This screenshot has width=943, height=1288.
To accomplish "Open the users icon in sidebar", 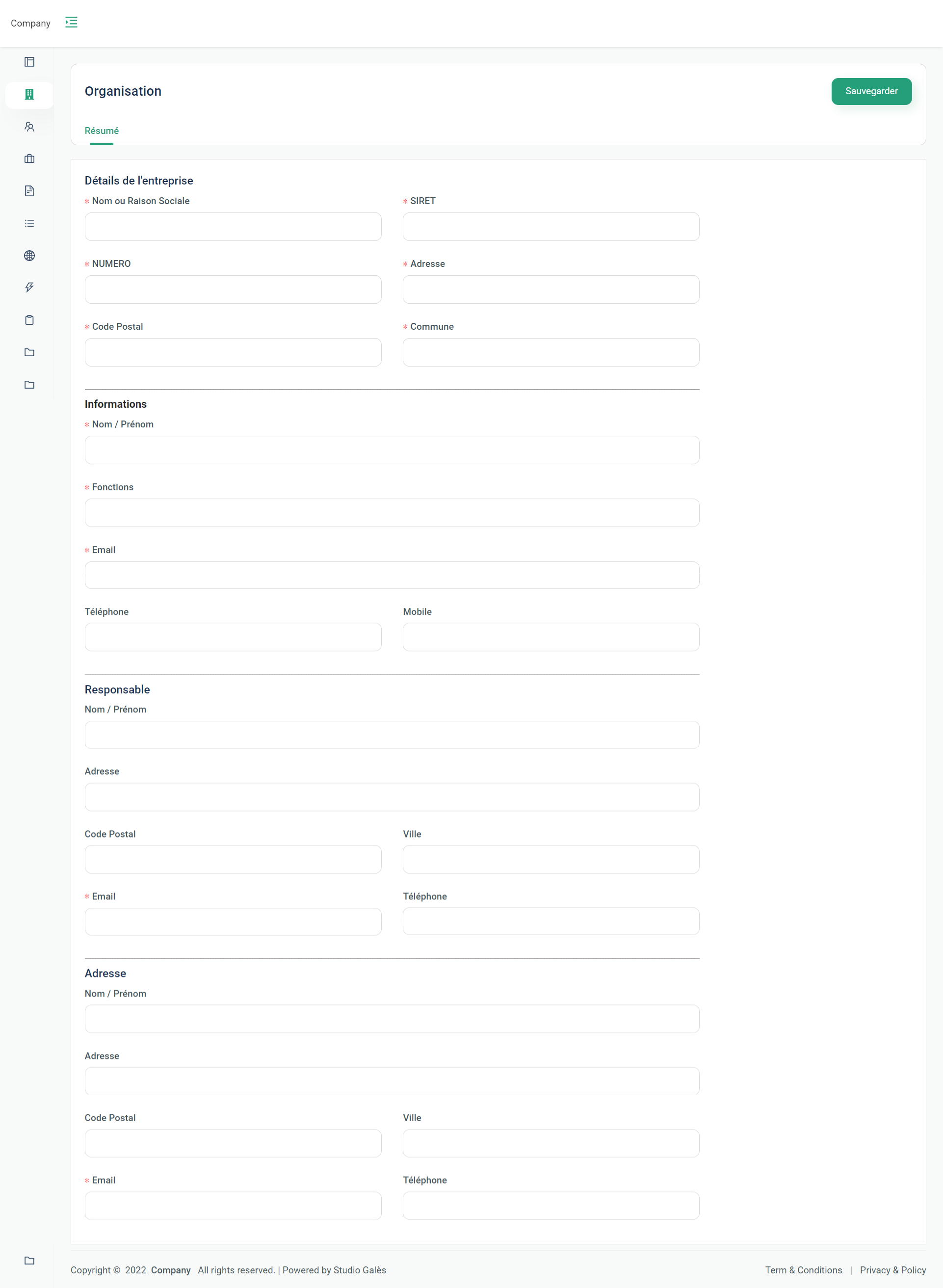I will point(29,127).
